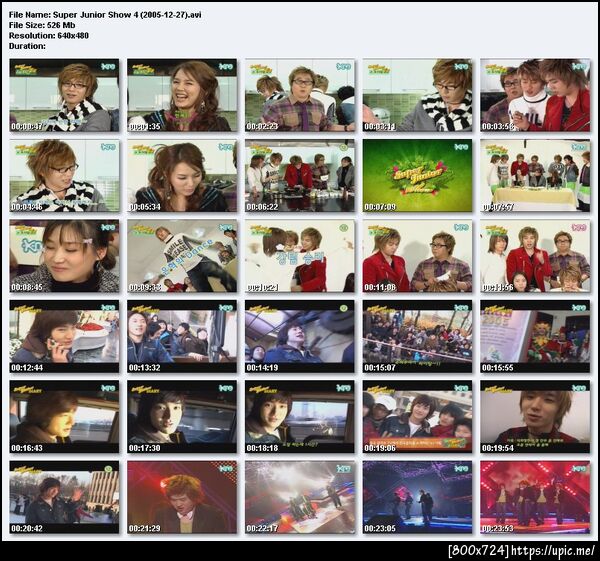Select the thumbnail stamped 00:07:57
600x561 pixels.
coord(535,176)
